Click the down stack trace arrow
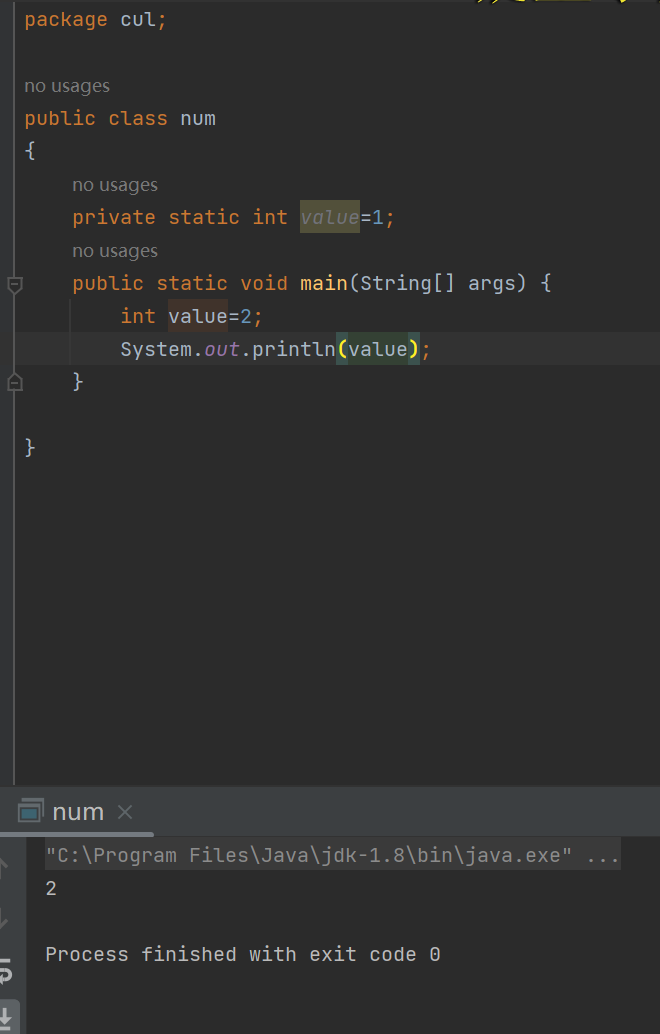Image resolution: width=660 pixels, height=1034 pixels. [x=4, y=919]
